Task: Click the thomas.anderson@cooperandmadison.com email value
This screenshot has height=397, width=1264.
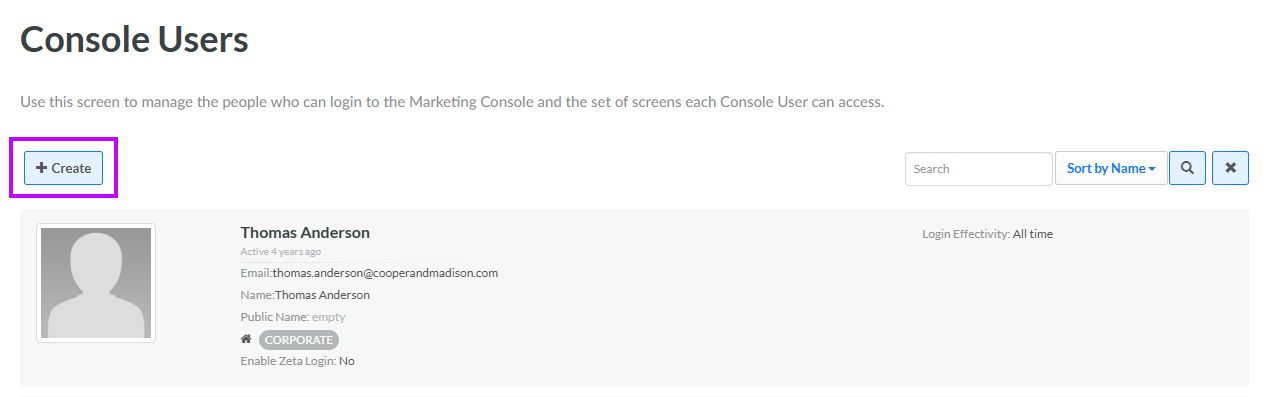Action: pyautogui.click(x=385, y=272)
